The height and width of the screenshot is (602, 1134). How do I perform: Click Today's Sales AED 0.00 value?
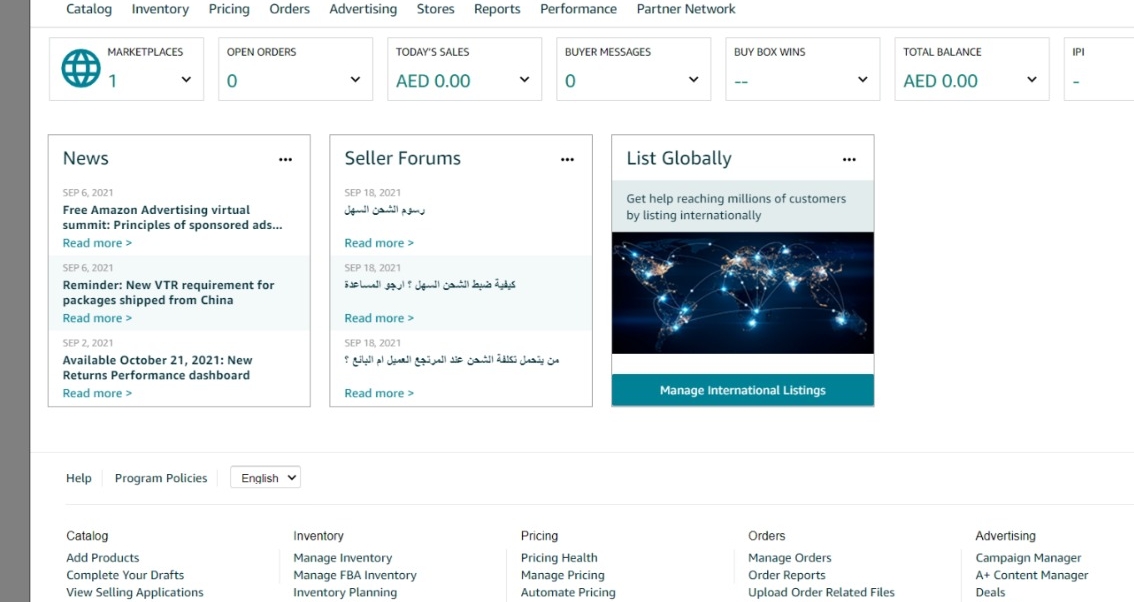pyautogui.click(x=433, y=81)
